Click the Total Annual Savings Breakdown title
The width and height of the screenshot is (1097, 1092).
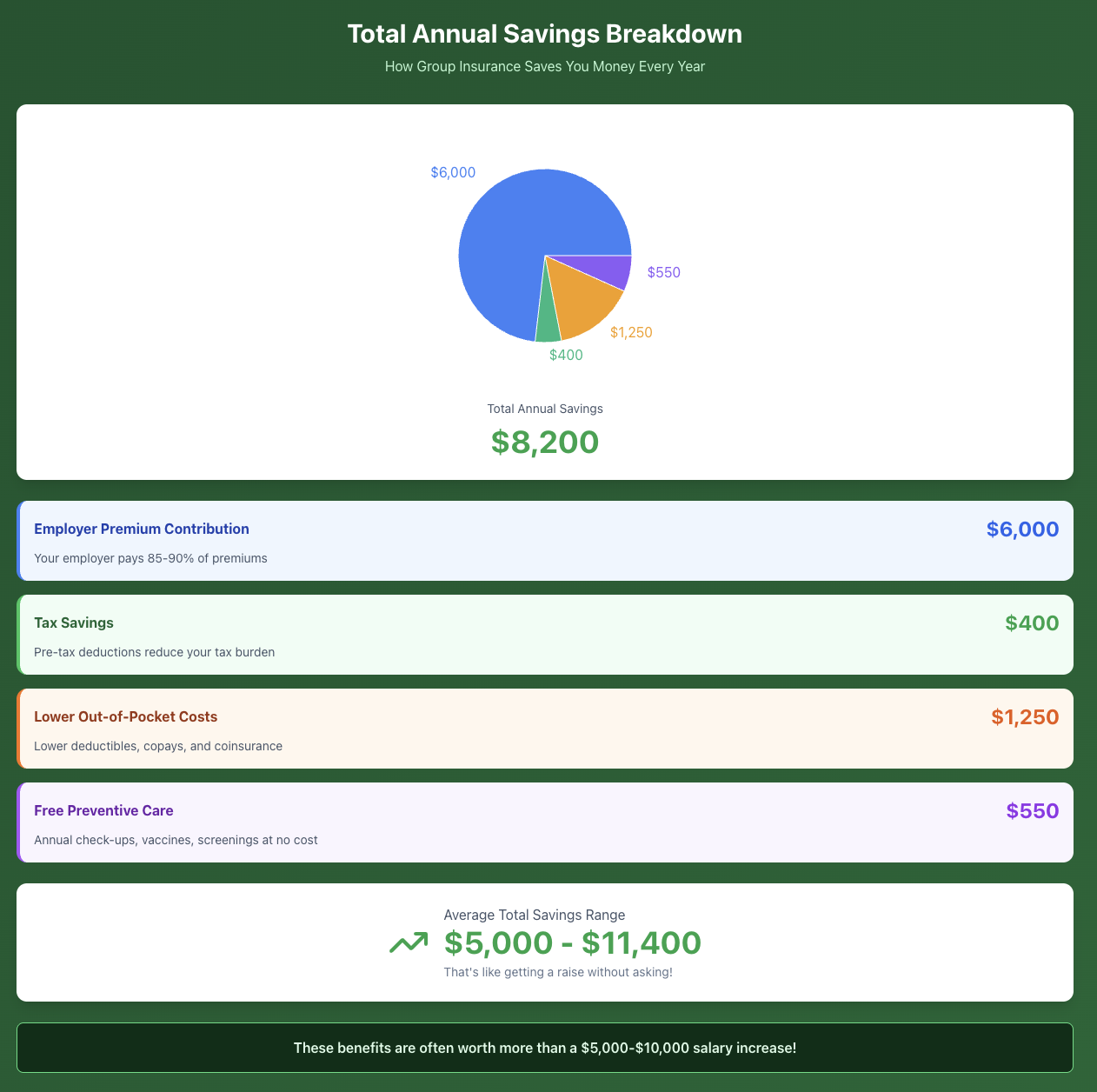[x=545, y=34]
